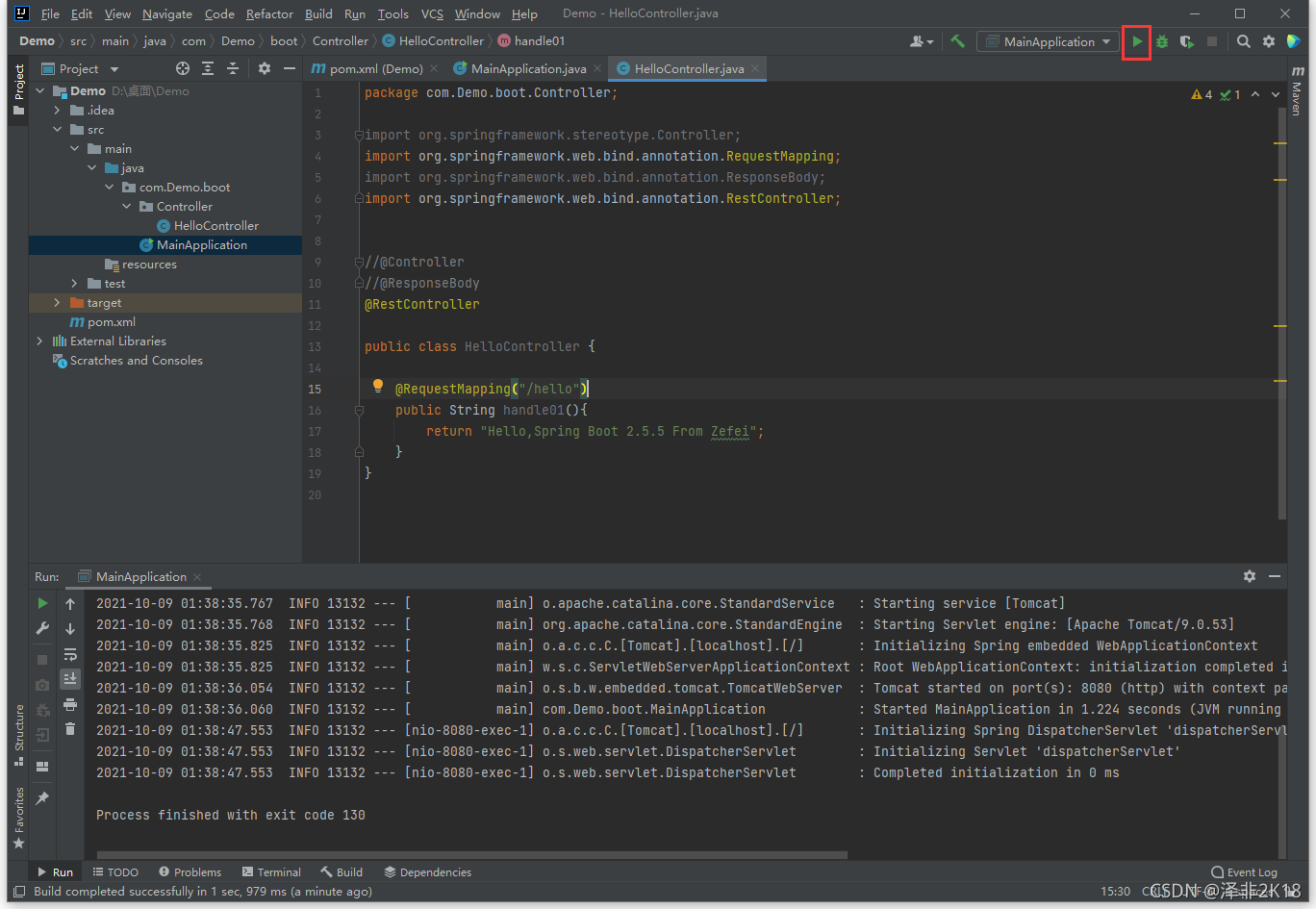Viewport: 1316px width, 909px height.
Task: Go to next highlighted error arrow
Action: click(1276, 94)
